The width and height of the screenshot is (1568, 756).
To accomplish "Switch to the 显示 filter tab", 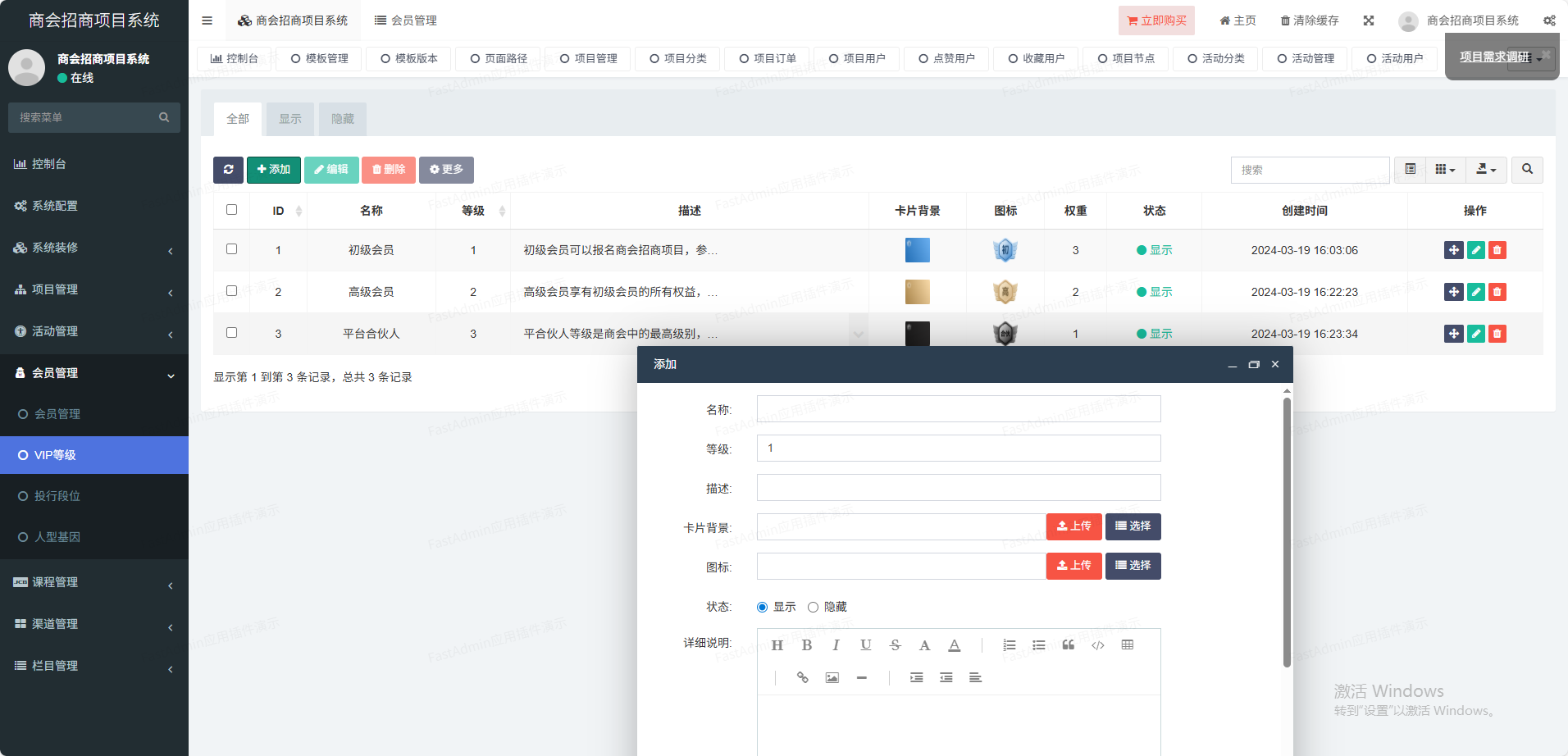I will 290,119.
